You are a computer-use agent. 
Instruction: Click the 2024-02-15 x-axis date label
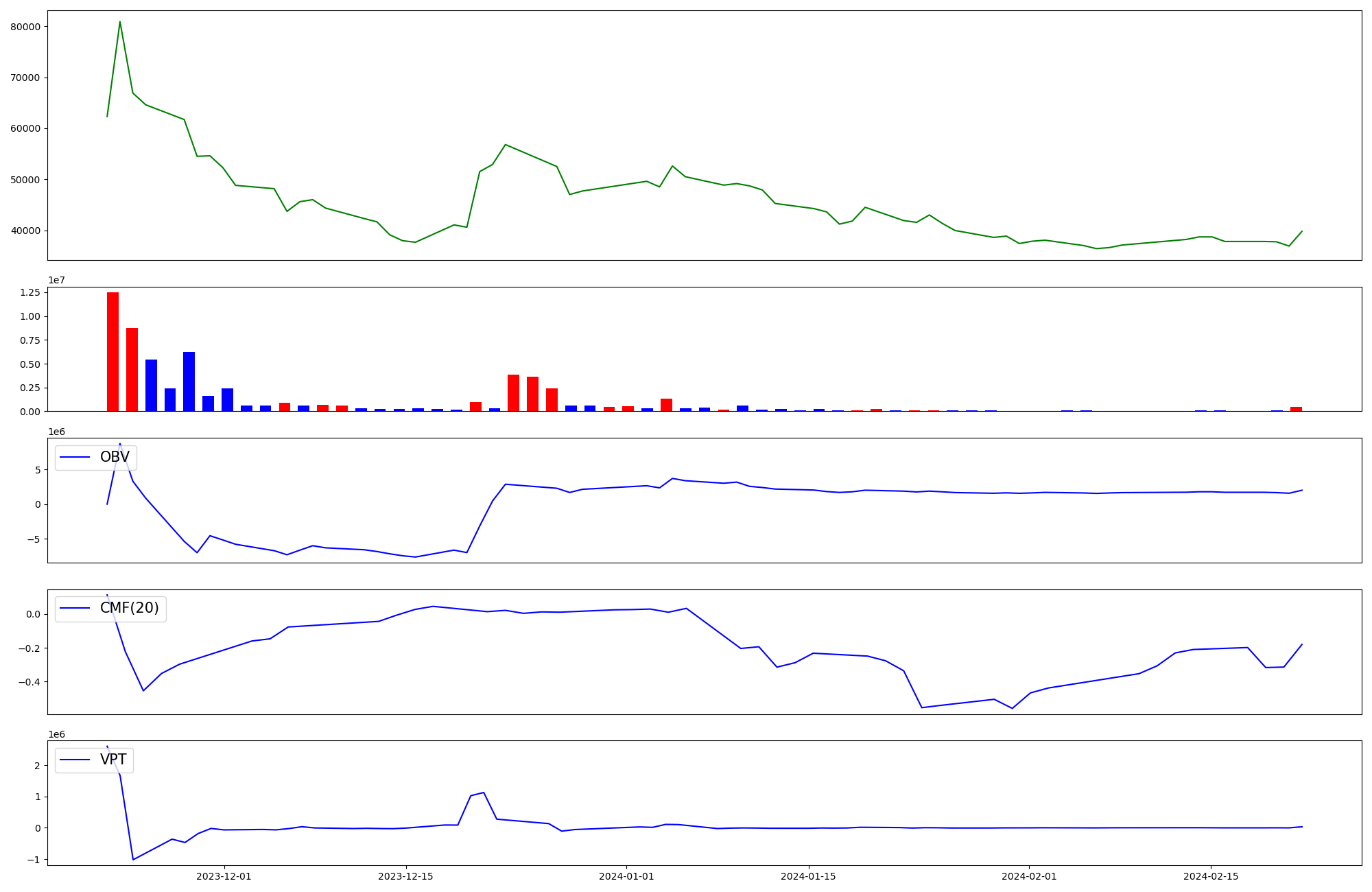[1211, 876]
